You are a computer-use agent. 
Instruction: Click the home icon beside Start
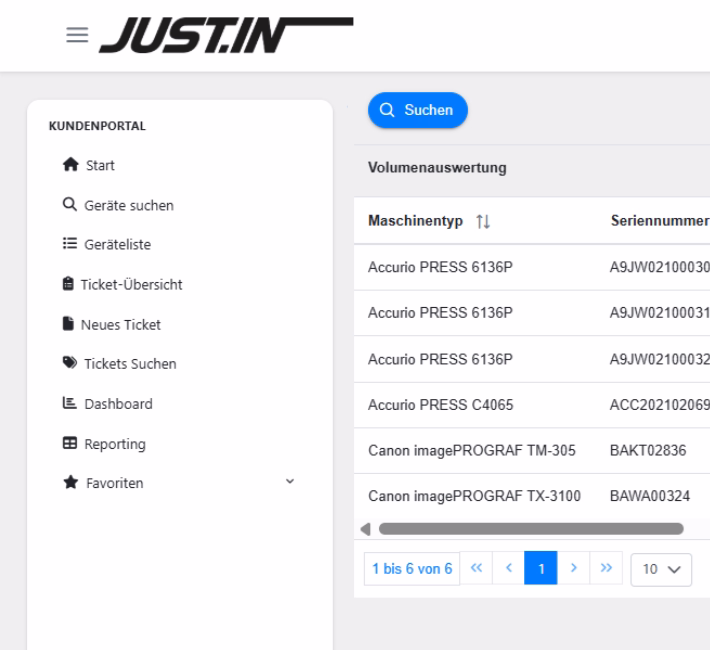(71, 164)
